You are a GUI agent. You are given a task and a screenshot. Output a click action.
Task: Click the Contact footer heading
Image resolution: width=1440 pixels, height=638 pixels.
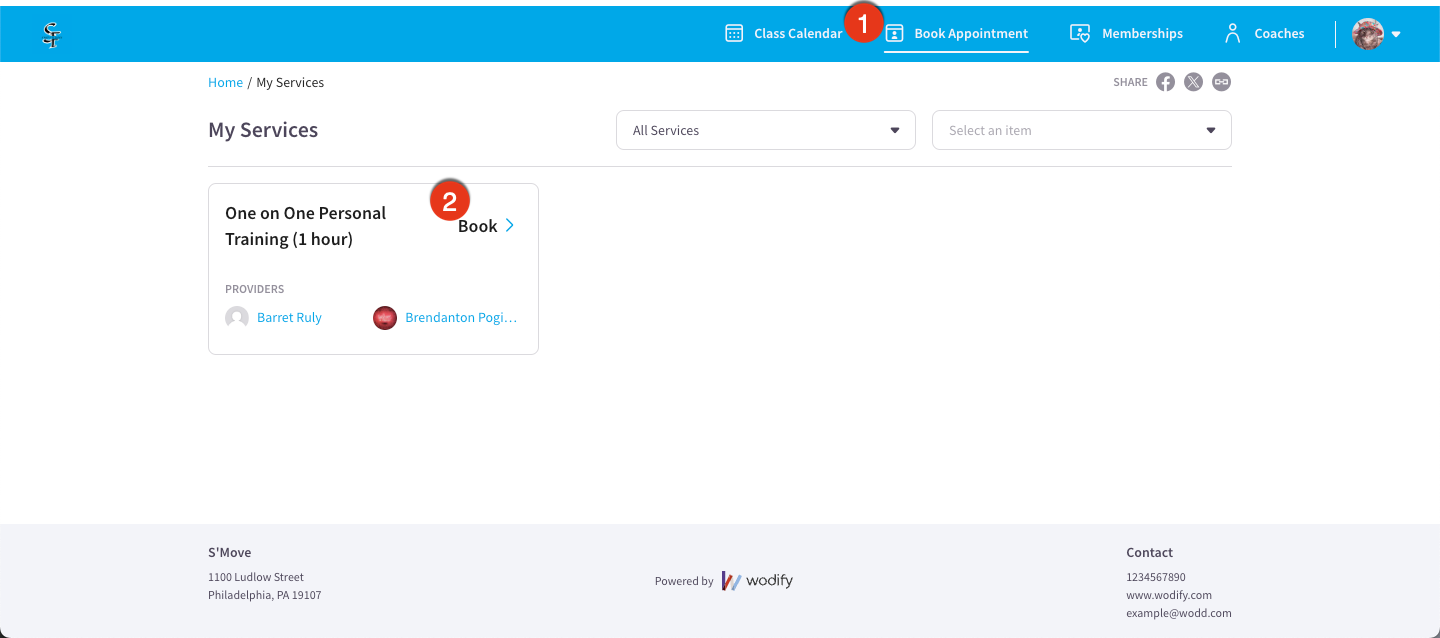click(1150, 552)
